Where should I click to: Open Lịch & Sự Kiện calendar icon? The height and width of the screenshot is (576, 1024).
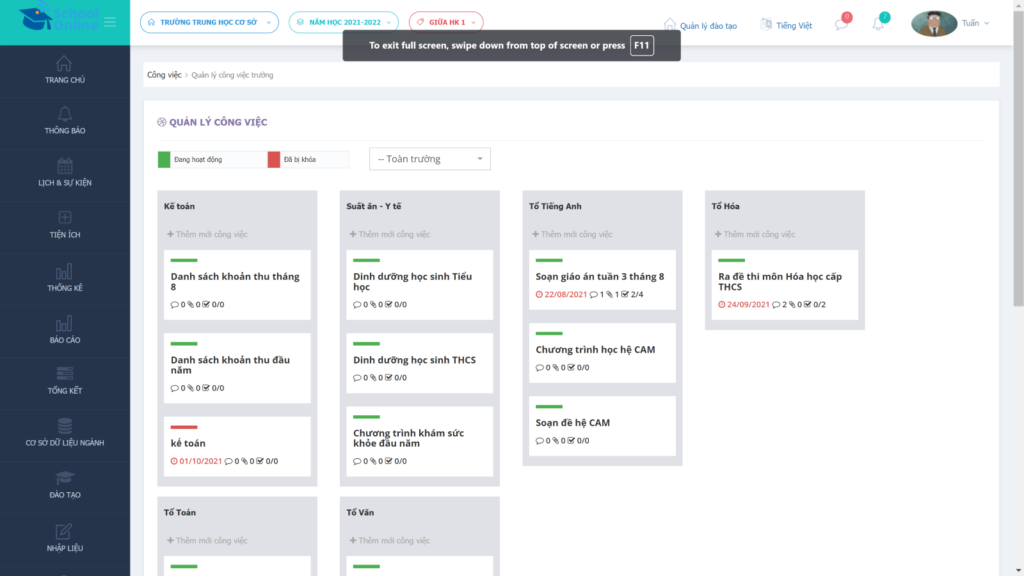coord(64,166)
